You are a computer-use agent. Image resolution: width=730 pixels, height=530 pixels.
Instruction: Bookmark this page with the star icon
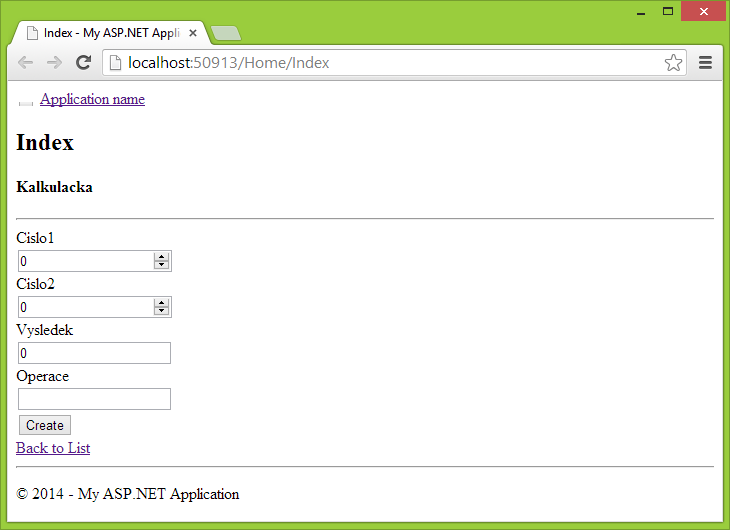[673, 62]
